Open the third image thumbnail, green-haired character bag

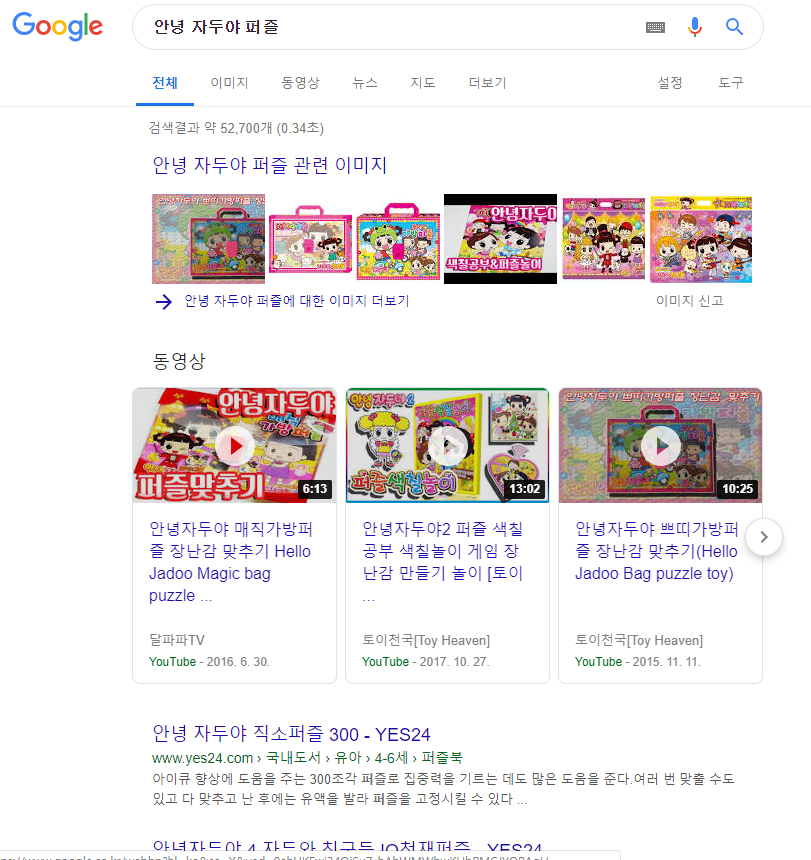398,241
